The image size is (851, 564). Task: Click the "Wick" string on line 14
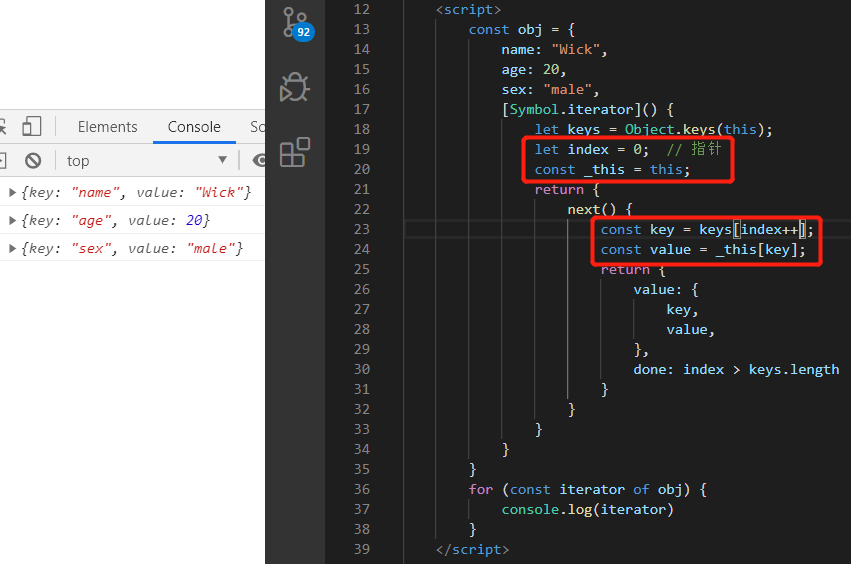[576, 50]
